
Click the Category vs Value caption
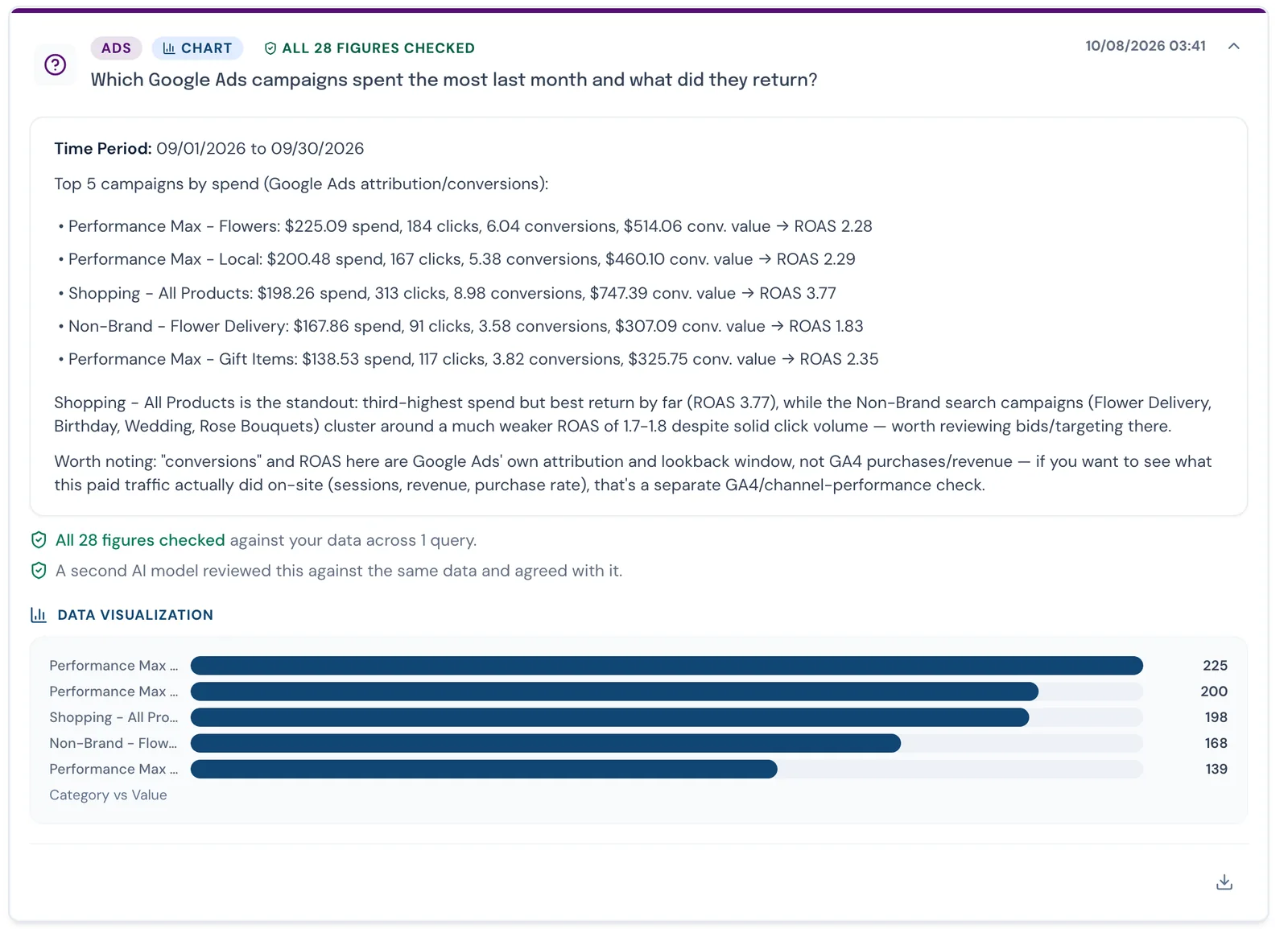click(x=108, y=795)
